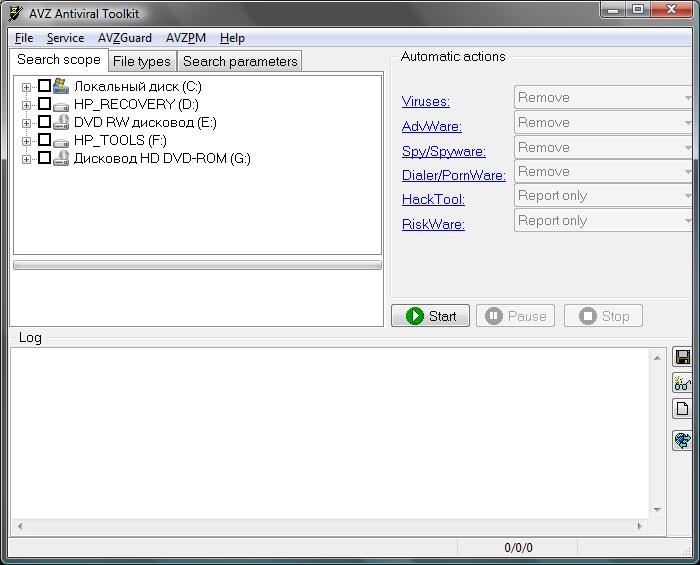This screenshot has height=565, width=700.
Task: Open the AVZGuard menu
Action: pyautogui.click(x=124, y=38)
